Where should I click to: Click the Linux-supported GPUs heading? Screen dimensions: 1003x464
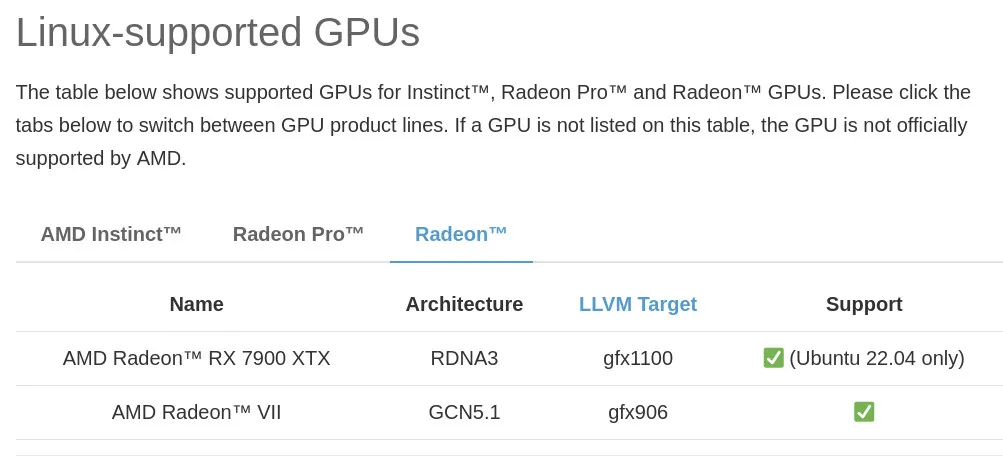(218, 33)
